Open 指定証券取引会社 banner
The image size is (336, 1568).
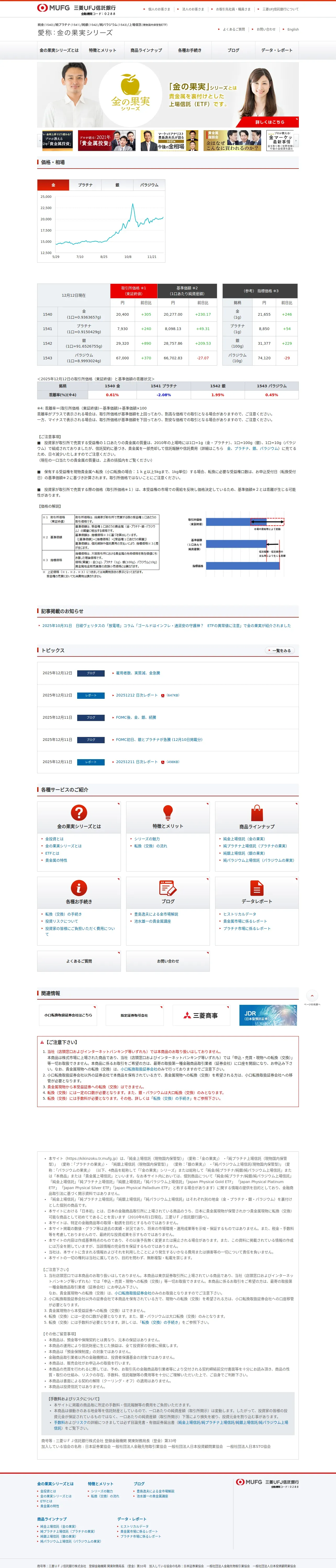coord(134,1015)
